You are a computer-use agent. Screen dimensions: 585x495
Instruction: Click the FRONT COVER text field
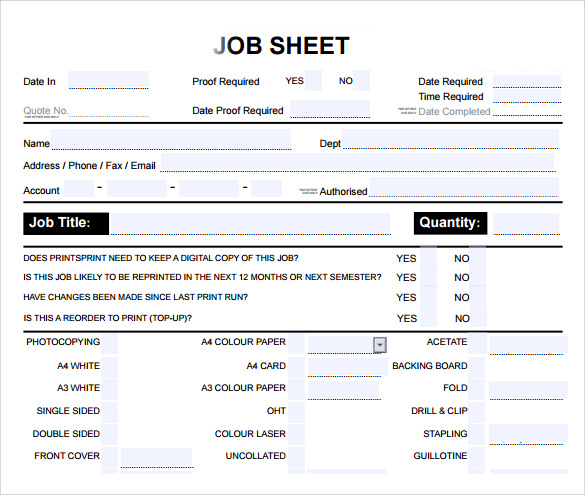coord(157,458)
